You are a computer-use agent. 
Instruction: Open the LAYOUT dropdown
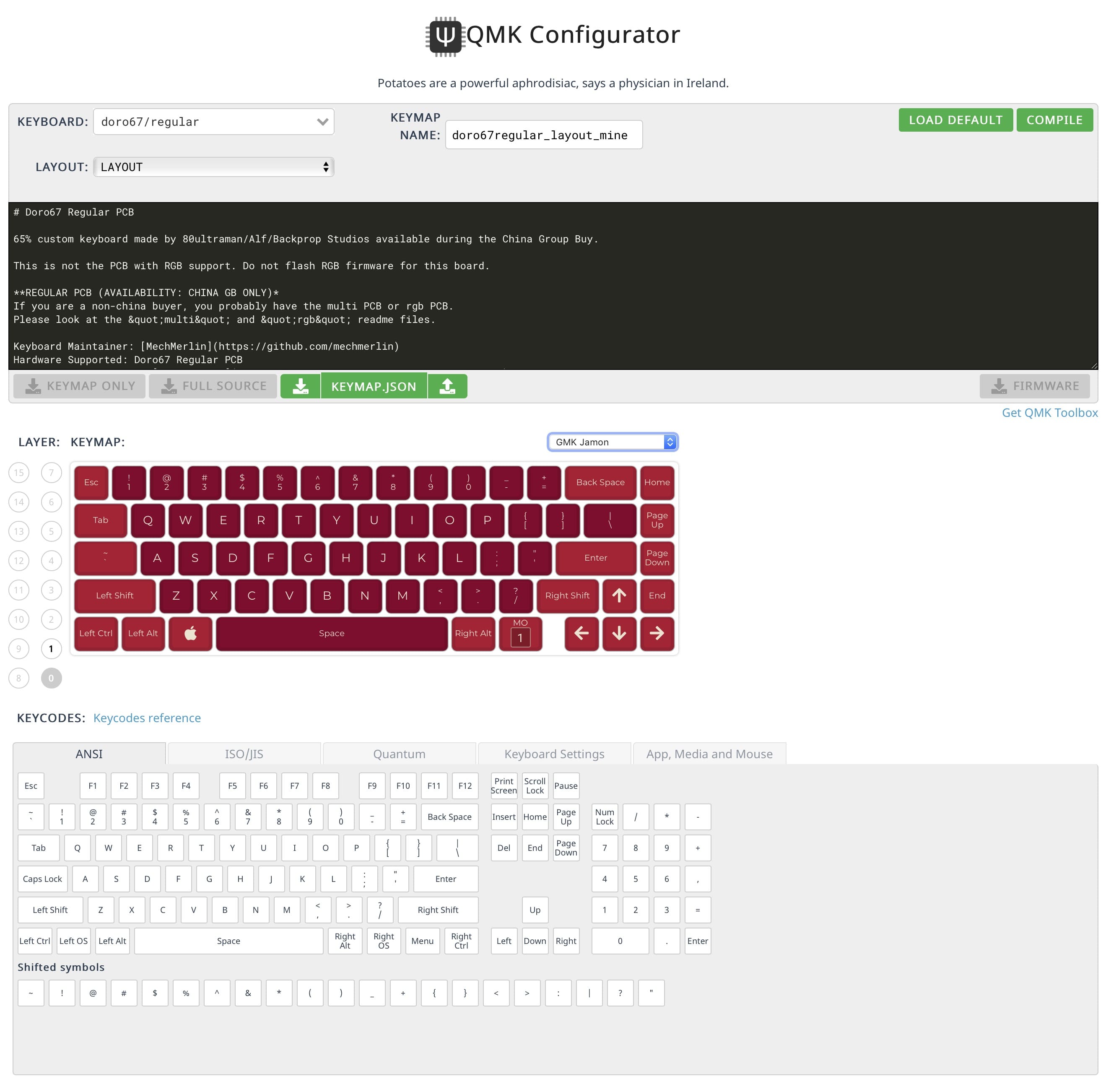coord(213,167)
